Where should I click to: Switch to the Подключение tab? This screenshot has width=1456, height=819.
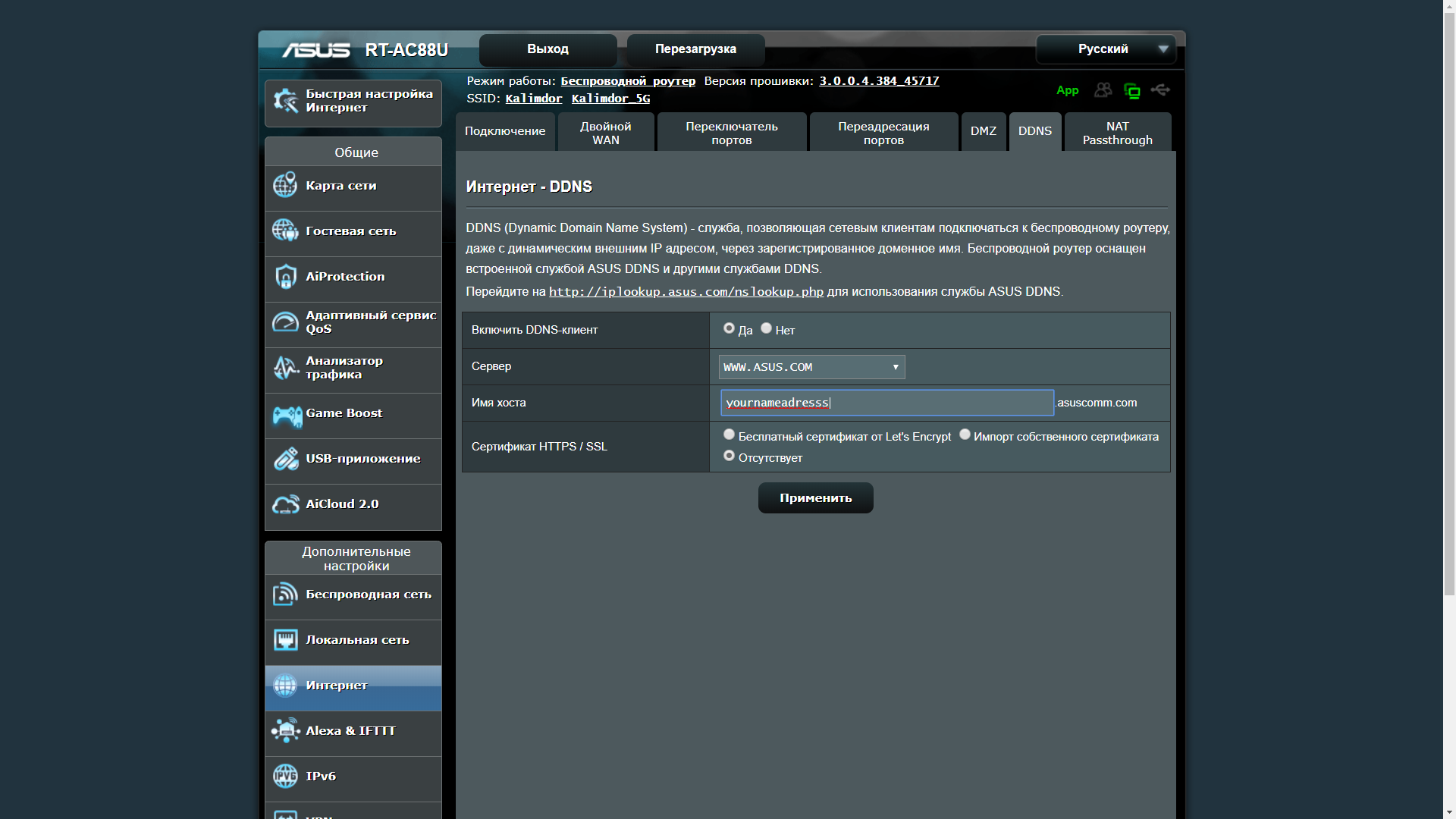[x=505, y=132]
